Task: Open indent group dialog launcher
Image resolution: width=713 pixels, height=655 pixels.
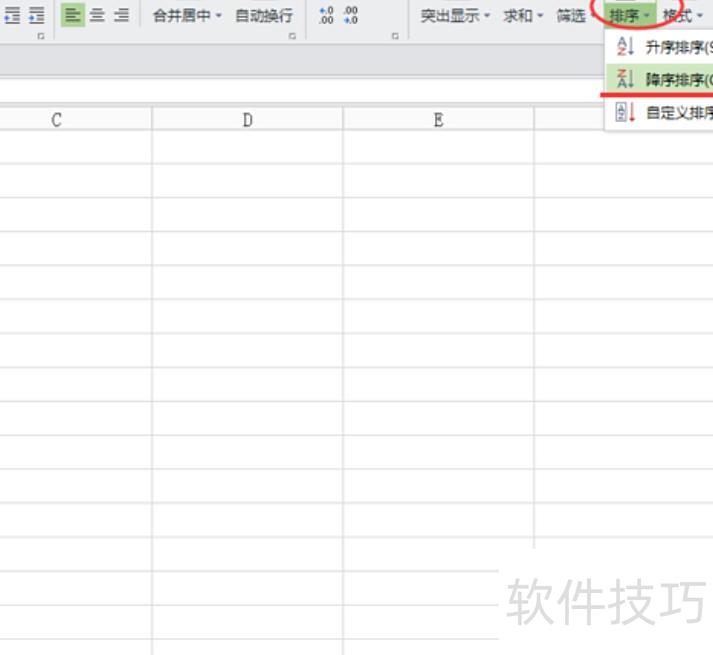Action: 41,36
